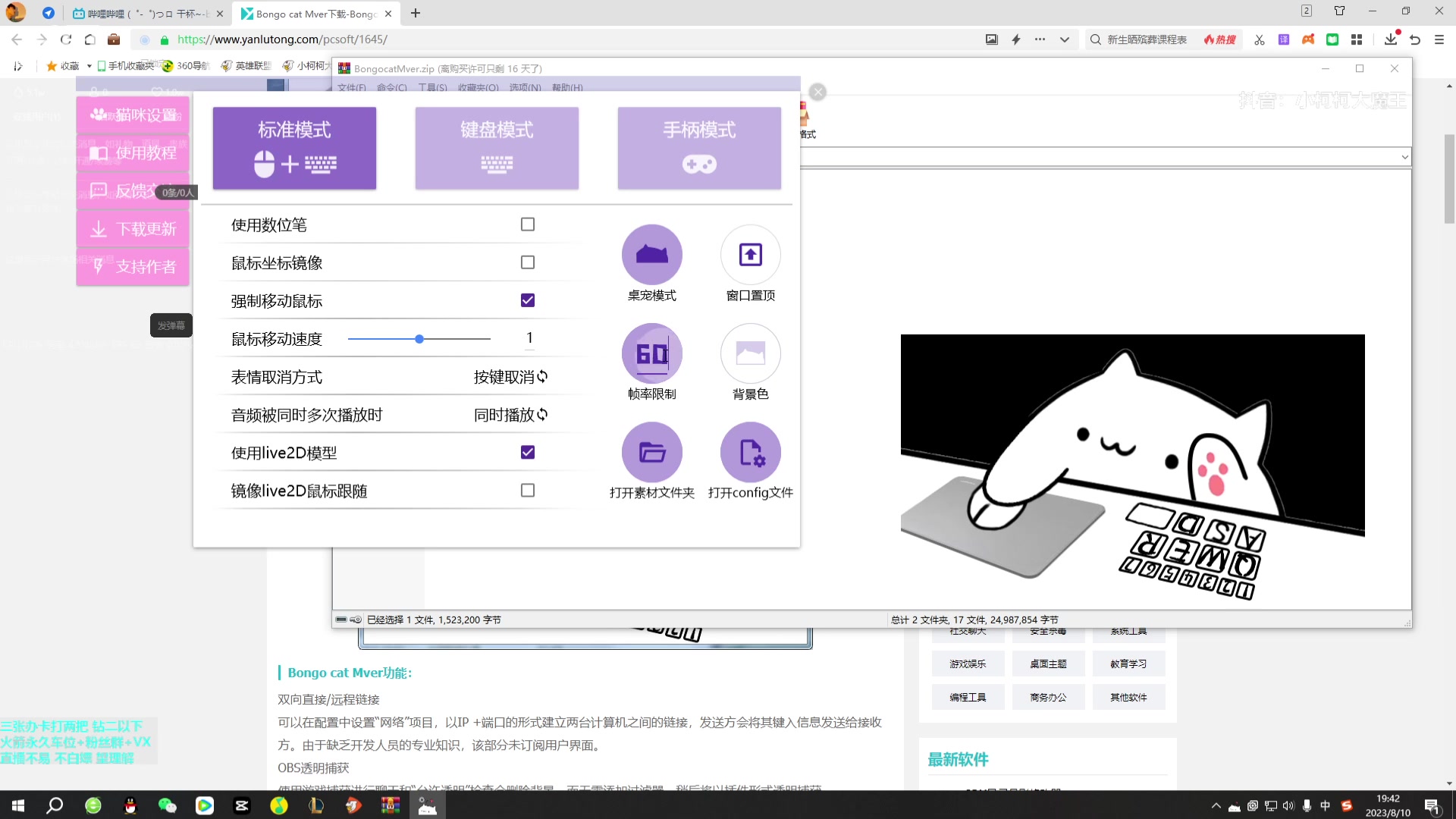Enable 镜像live2D鼠标跟随 checkbox
Viewport: 1456px width, 819px height.
[528, 490]
